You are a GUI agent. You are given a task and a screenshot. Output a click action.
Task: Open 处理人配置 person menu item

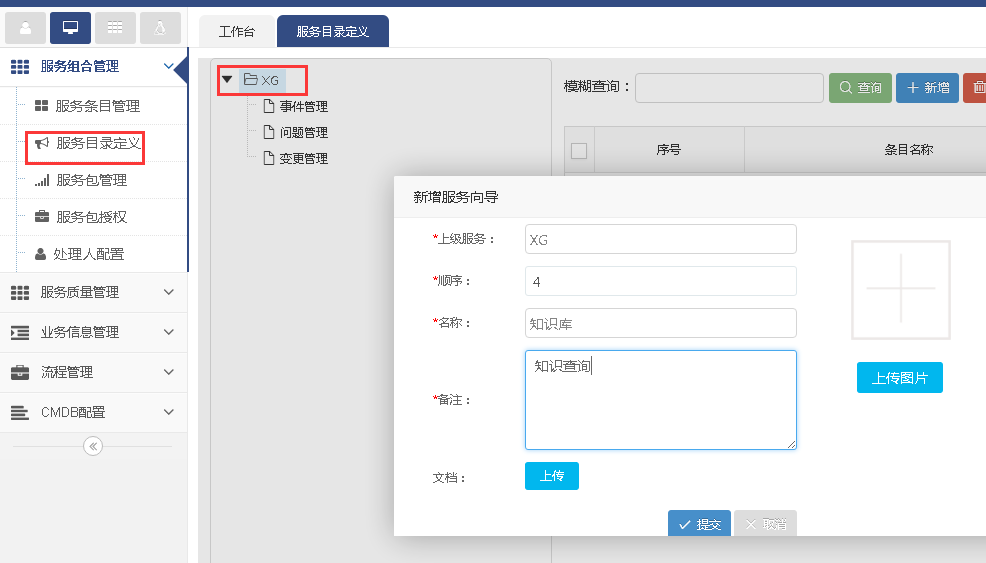pyautogui.click(x=88, y=254)
